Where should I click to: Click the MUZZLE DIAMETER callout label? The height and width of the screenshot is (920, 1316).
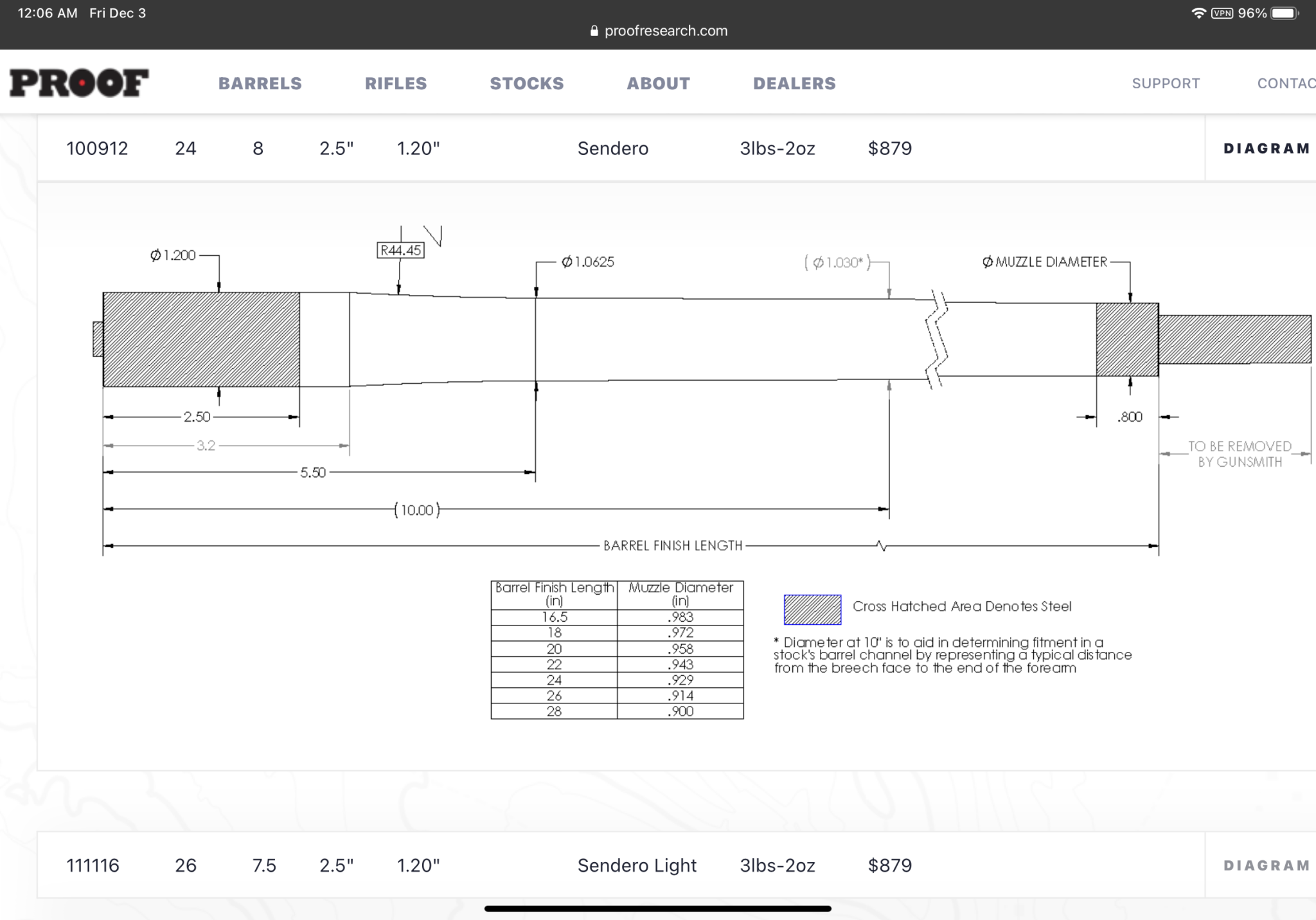click(x=1045, y=262)
